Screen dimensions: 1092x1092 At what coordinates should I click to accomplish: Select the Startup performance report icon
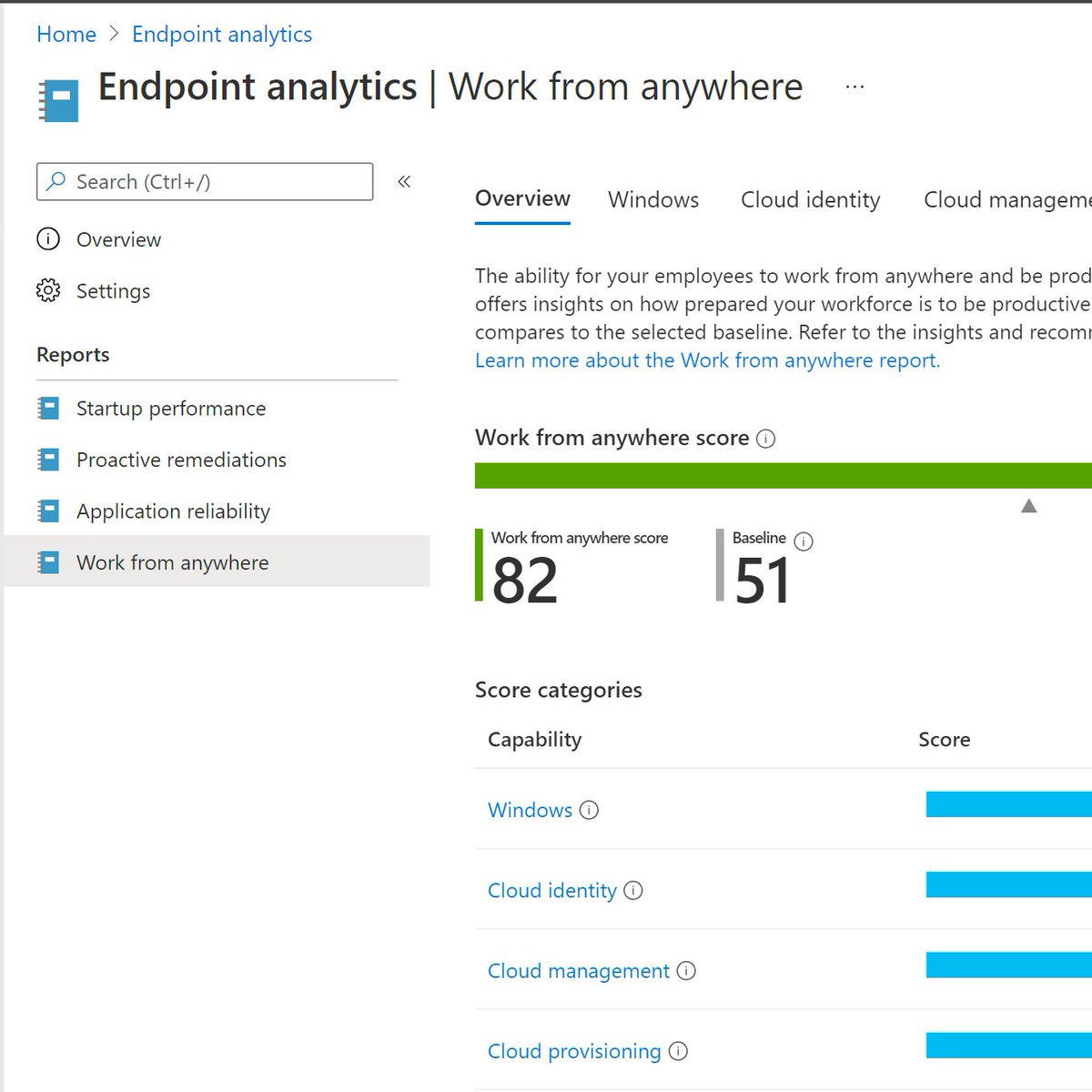tap(48, 409)
